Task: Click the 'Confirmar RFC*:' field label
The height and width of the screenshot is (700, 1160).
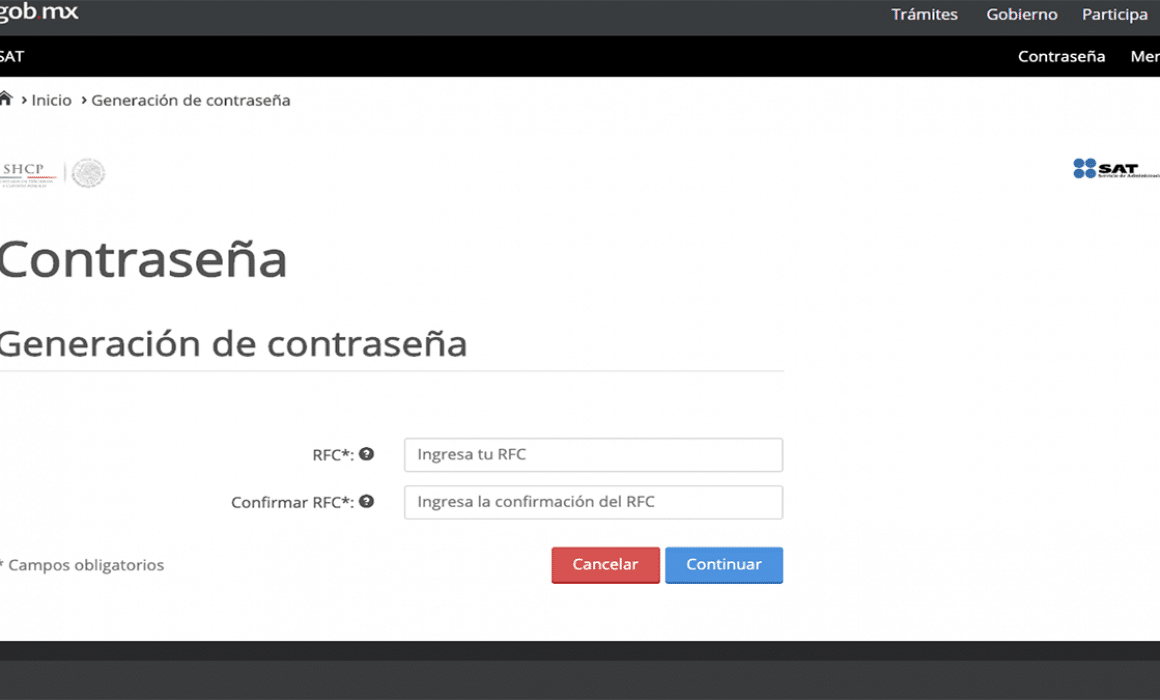Action: (292, 503)
